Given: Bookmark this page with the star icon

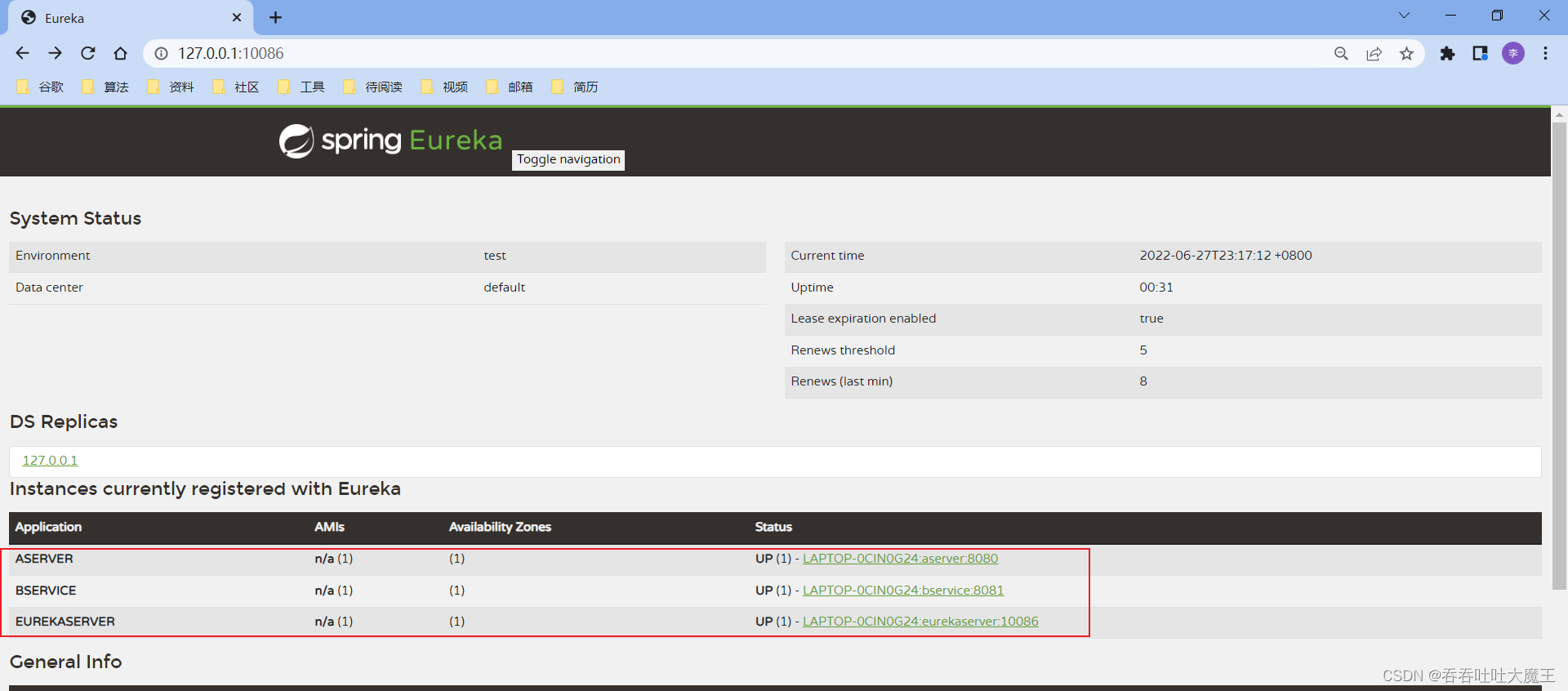Looking at the screenshot, I should point(1406,53).
